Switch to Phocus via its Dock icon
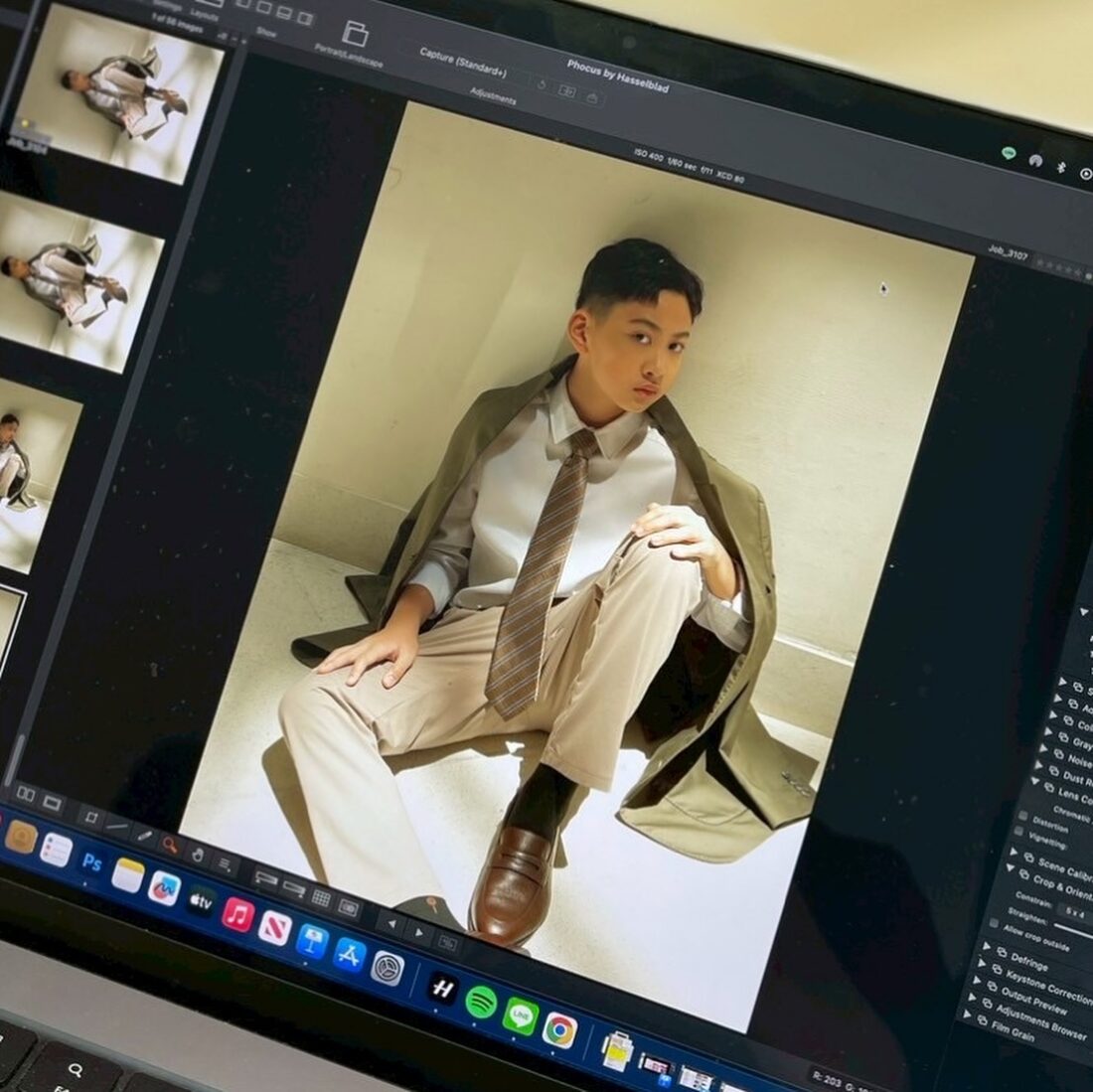1093x1092 pixels. pos(442,988)
